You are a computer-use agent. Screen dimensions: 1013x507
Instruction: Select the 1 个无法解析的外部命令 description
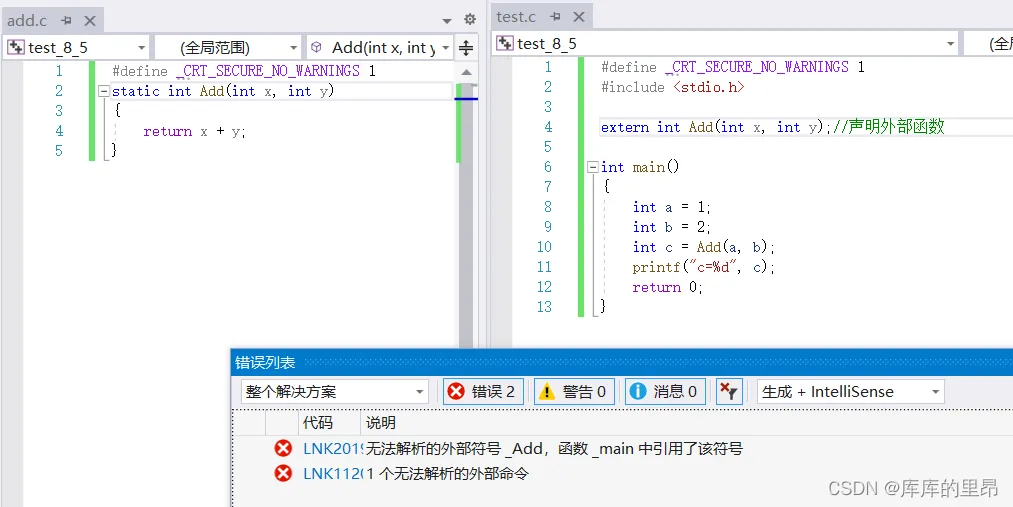[x=448, y=473]
